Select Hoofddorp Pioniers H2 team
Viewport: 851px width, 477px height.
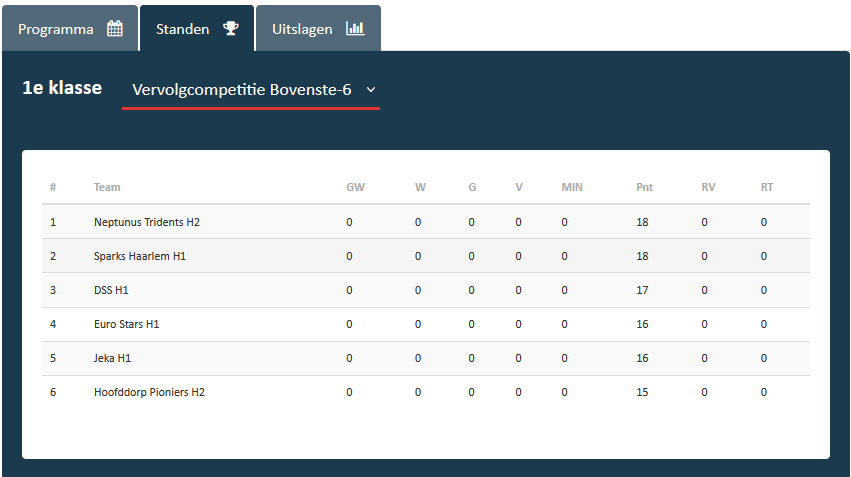click(x=149, y=392)
